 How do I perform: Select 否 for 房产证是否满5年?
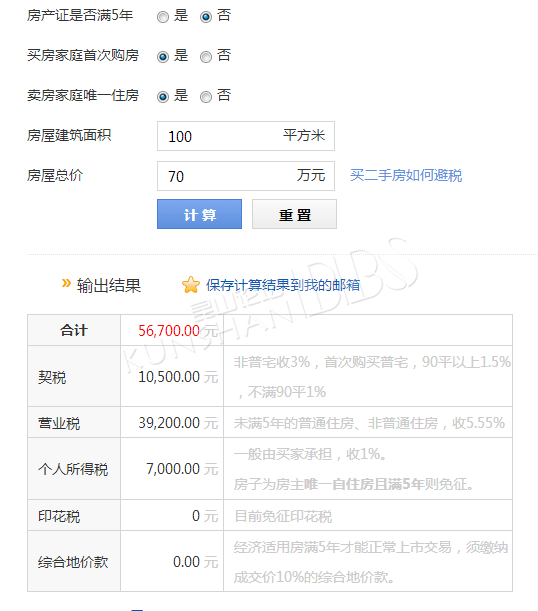tap(206, 17)
